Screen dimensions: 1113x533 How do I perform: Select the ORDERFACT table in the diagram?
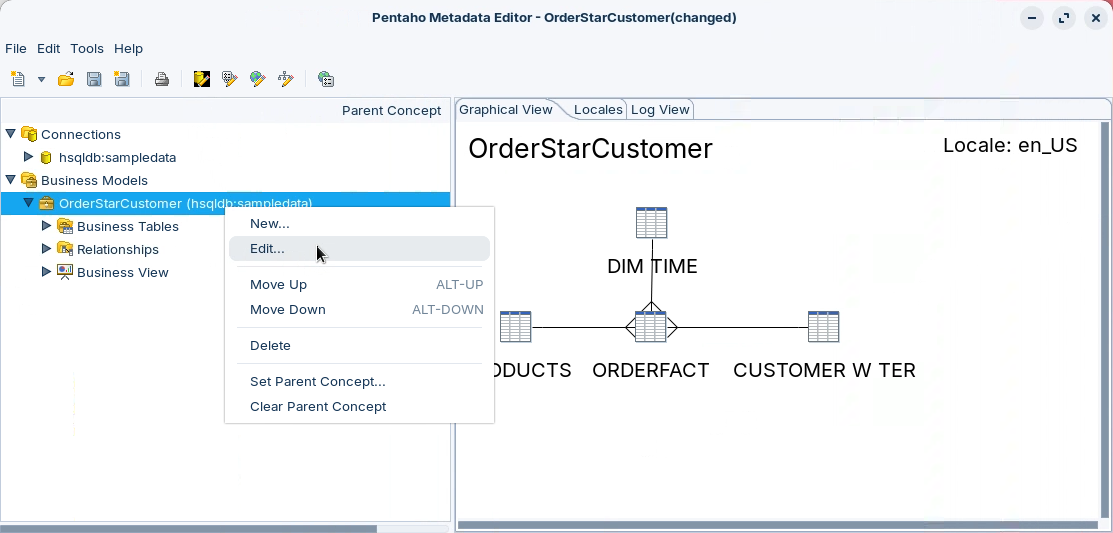(651, 327)
